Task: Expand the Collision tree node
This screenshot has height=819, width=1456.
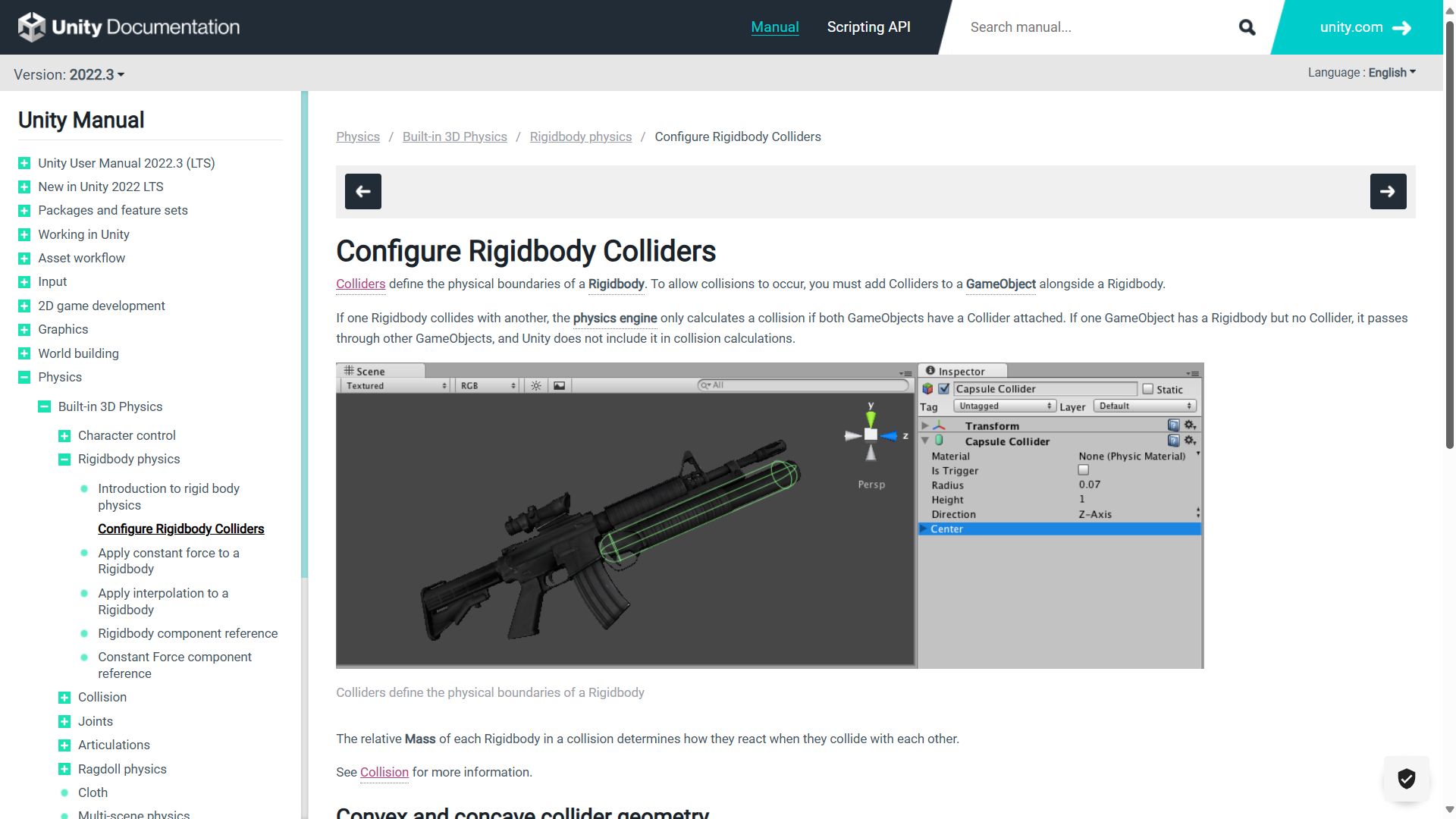Action: 64,698
